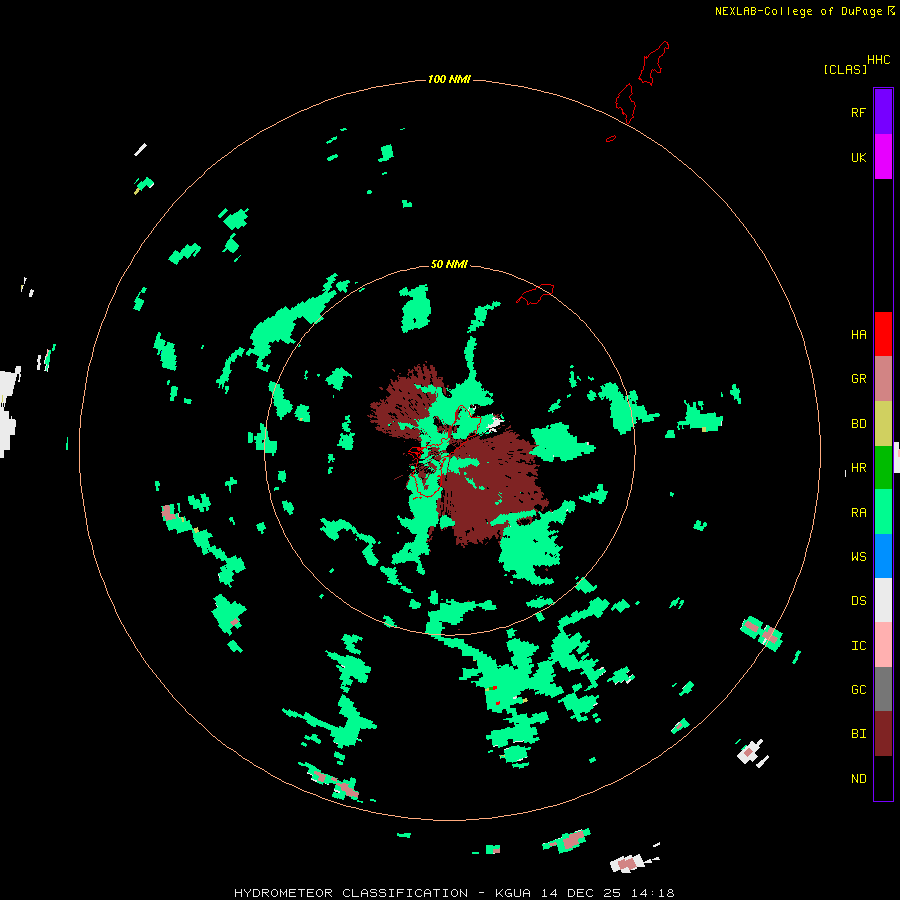This screenshot has width=900, height=900.
Task: Click the UK magenta legend swatch
Action: coord(883,157)
